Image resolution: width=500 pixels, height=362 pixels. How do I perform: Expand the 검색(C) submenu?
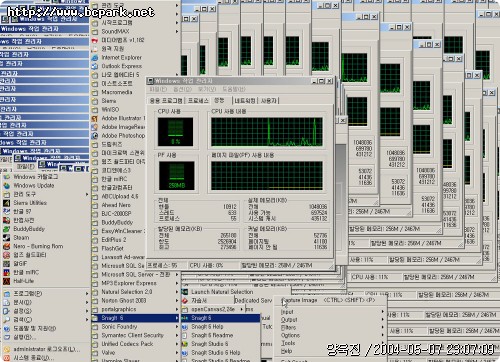pos(46,320)
